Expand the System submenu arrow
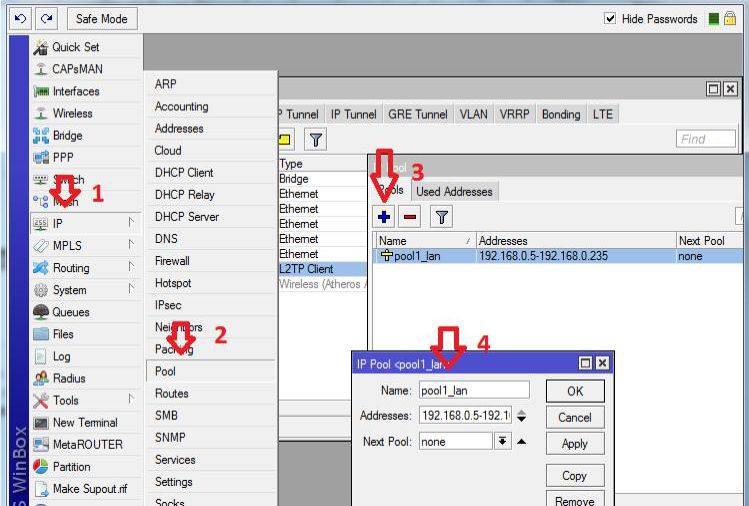The width and height of the screenshot is (749, 506). click(131, 288)
